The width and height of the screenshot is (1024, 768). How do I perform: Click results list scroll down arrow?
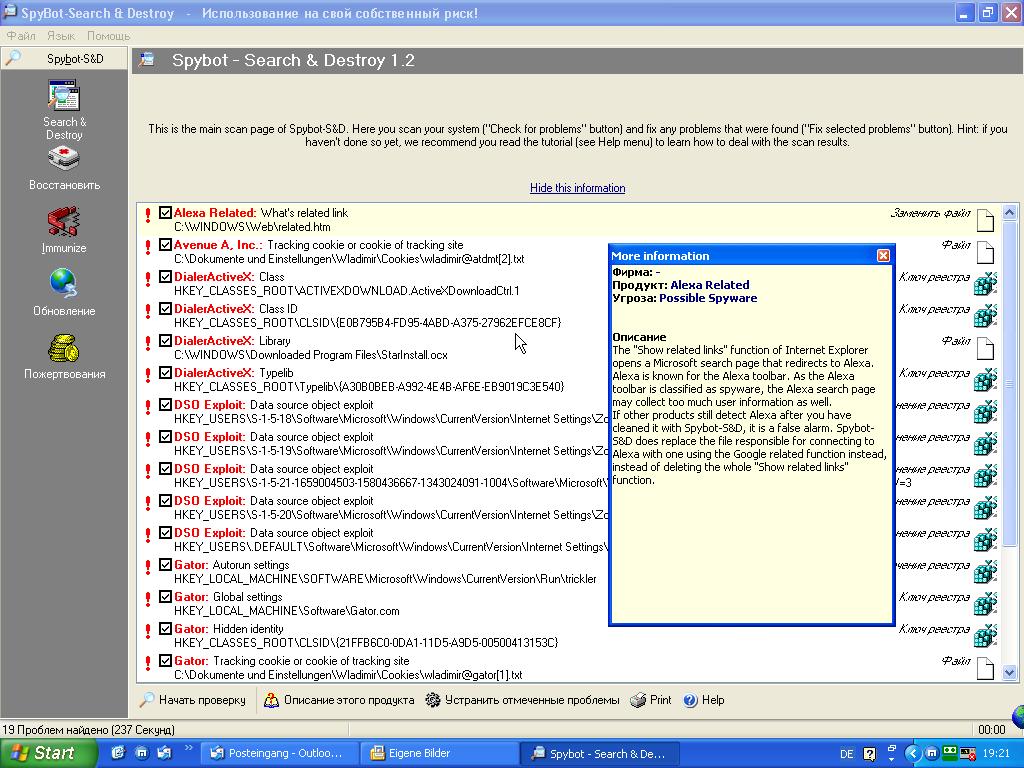coord(1010,672)
